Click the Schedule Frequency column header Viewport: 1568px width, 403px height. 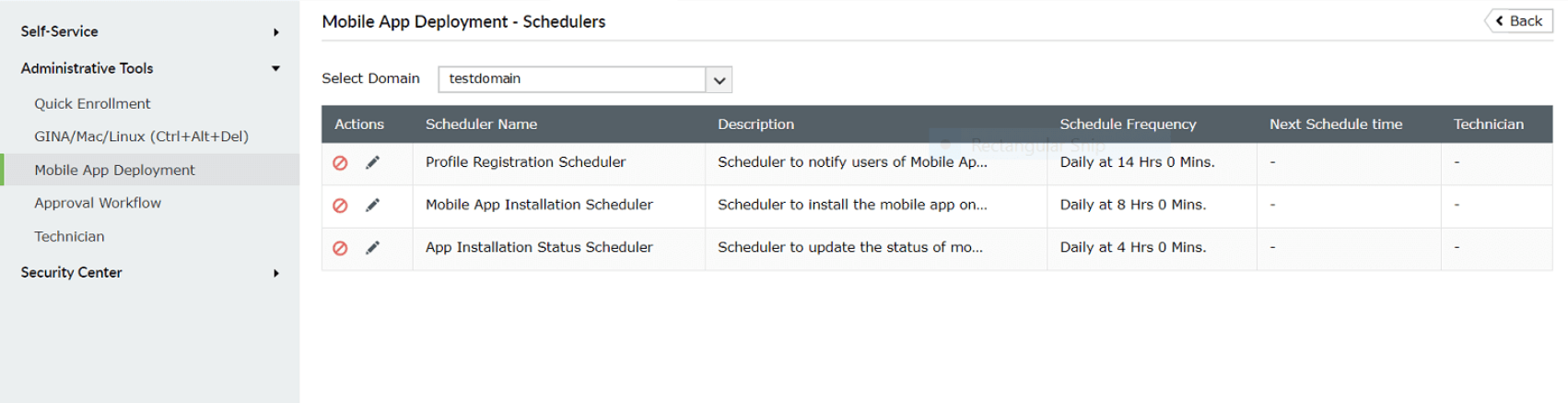1128,124
